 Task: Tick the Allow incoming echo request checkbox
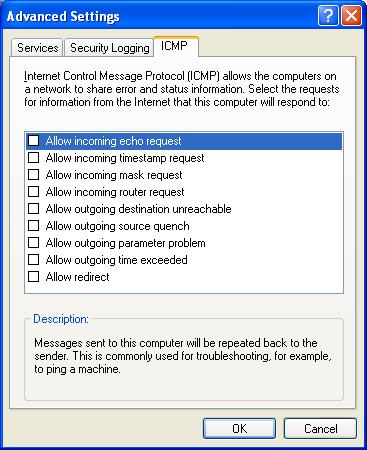pyautogui.click(x=33, y=140)
